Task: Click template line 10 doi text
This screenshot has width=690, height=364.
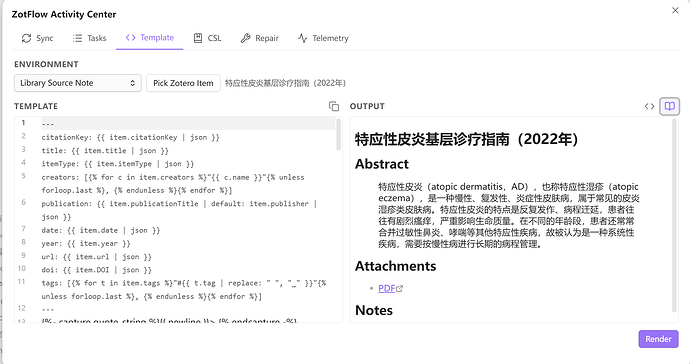Action: coord(96,270)
